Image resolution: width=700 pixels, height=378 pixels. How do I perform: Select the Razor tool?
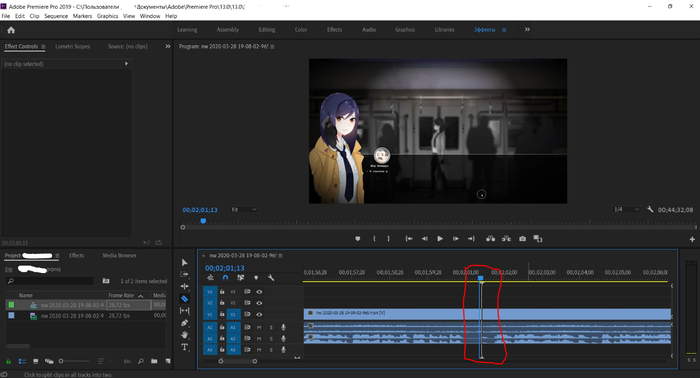(184, 299)
